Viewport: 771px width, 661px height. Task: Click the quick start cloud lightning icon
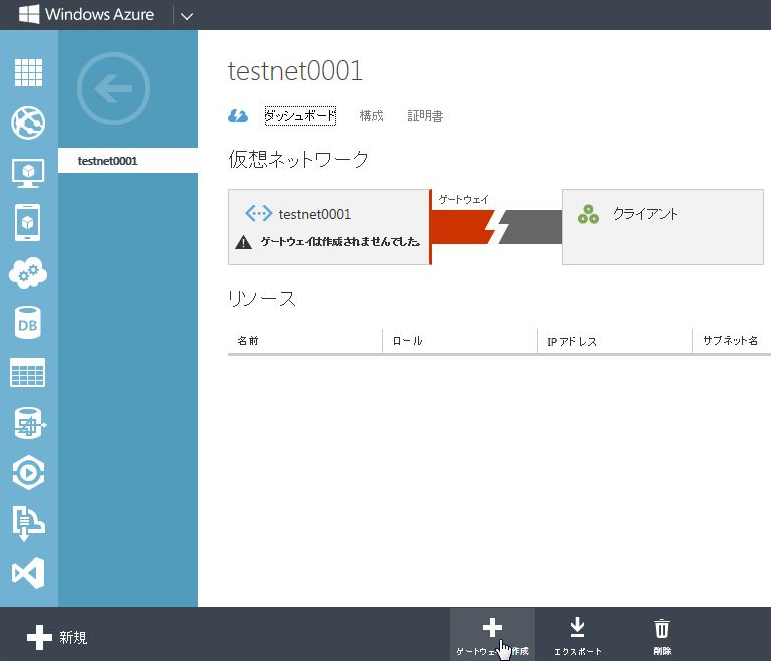click(238, 116)
